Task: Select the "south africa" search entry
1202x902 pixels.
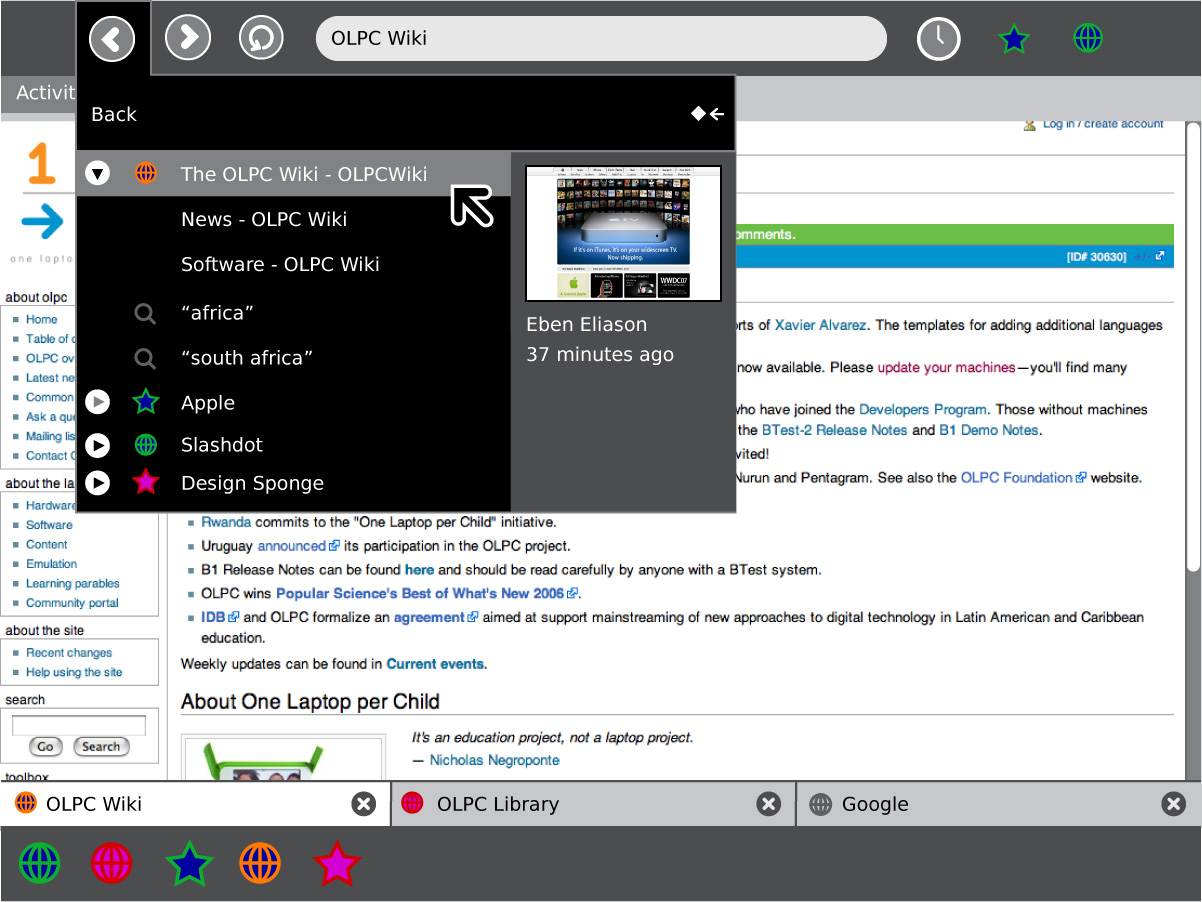Action: click(247, 358)
